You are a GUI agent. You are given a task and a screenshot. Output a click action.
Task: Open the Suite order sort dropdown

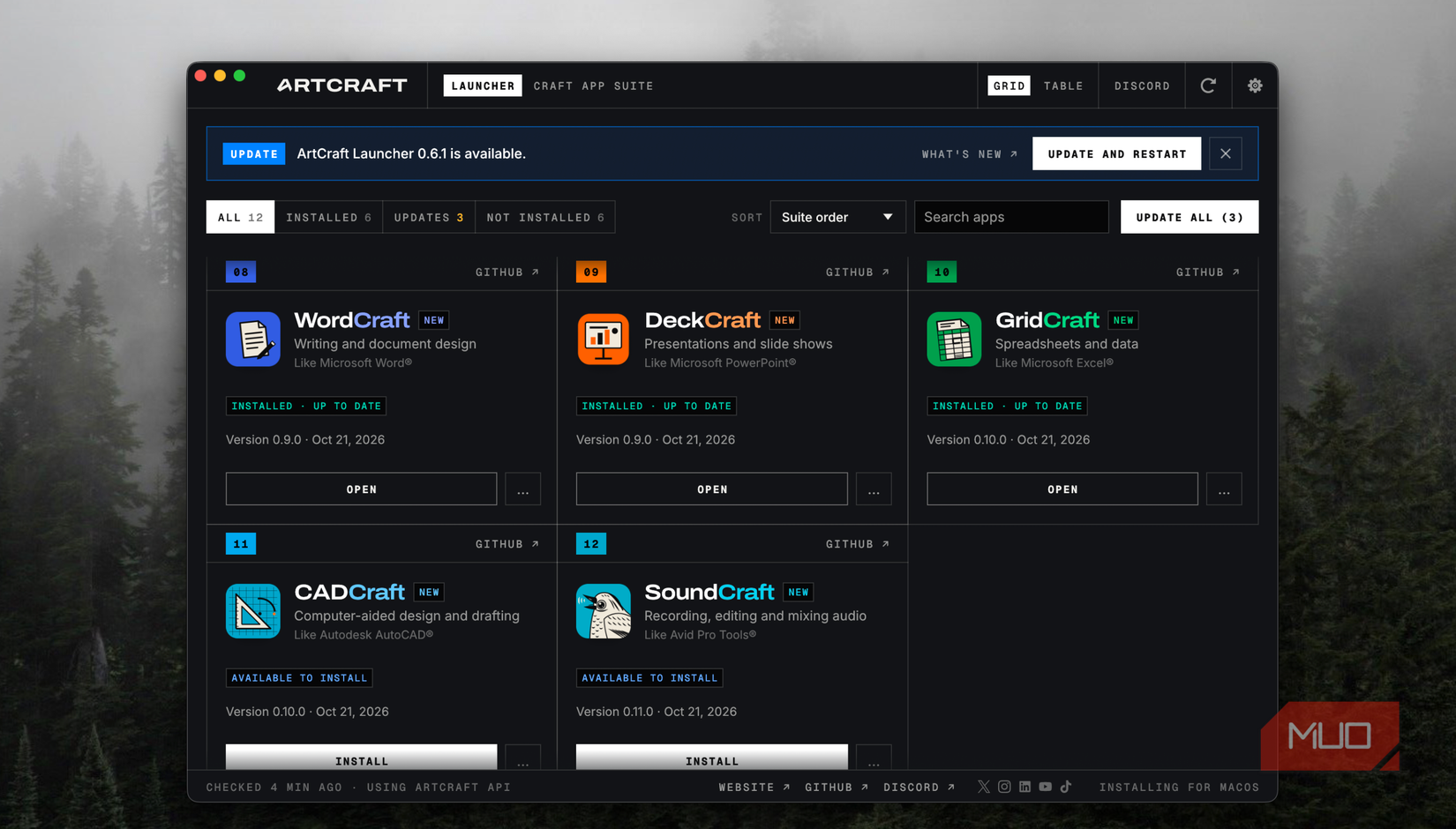(837, 217)
